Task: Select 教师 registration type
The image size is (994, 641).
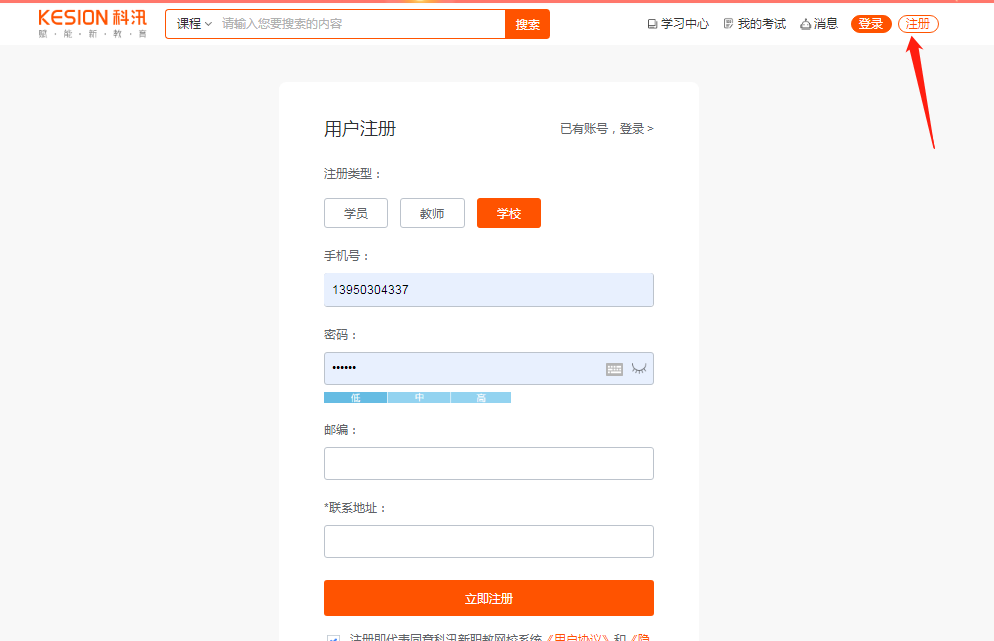Action: click(x=432, y=213)
